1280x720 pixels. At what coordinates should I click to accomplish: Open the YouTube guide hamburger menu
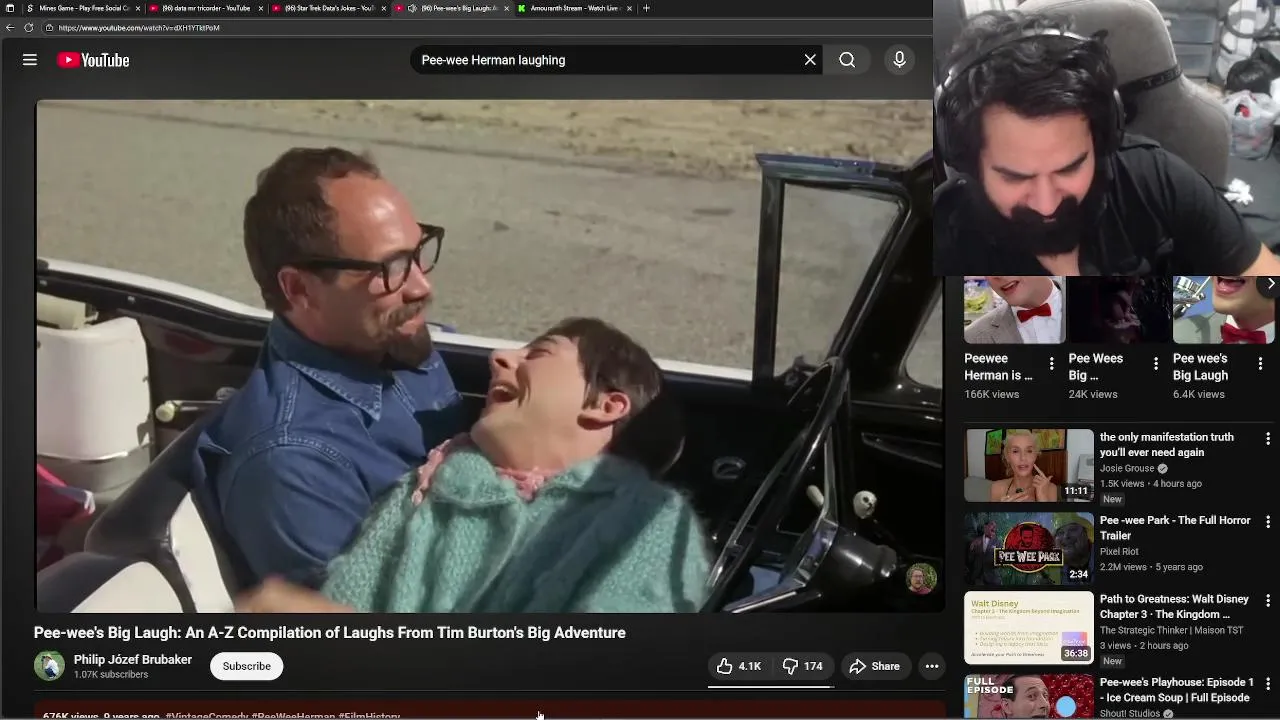(30, 60)
